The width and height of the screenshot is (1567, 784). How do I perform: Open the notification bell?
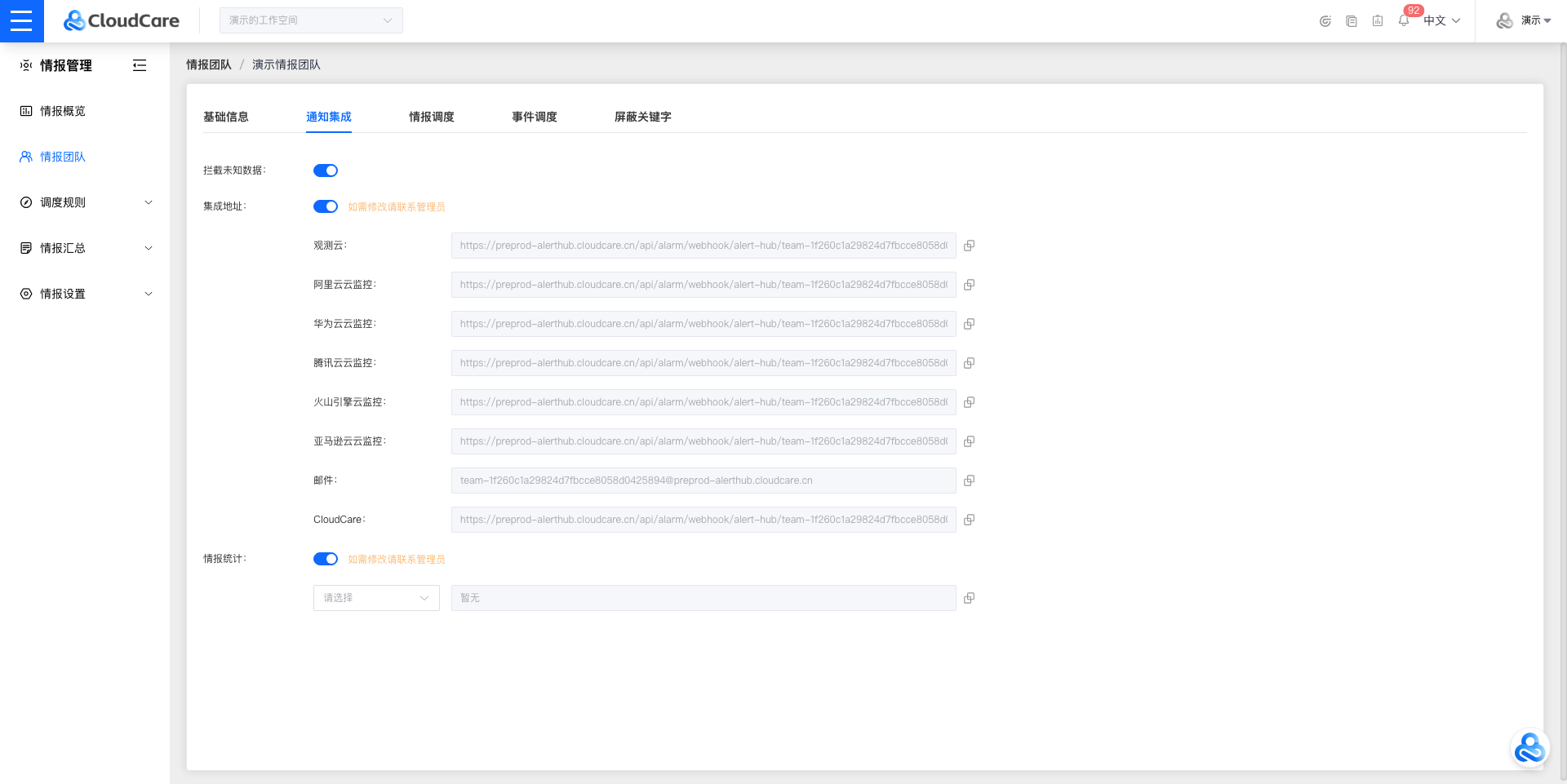pyautogui.click(x=1404, y=21)
